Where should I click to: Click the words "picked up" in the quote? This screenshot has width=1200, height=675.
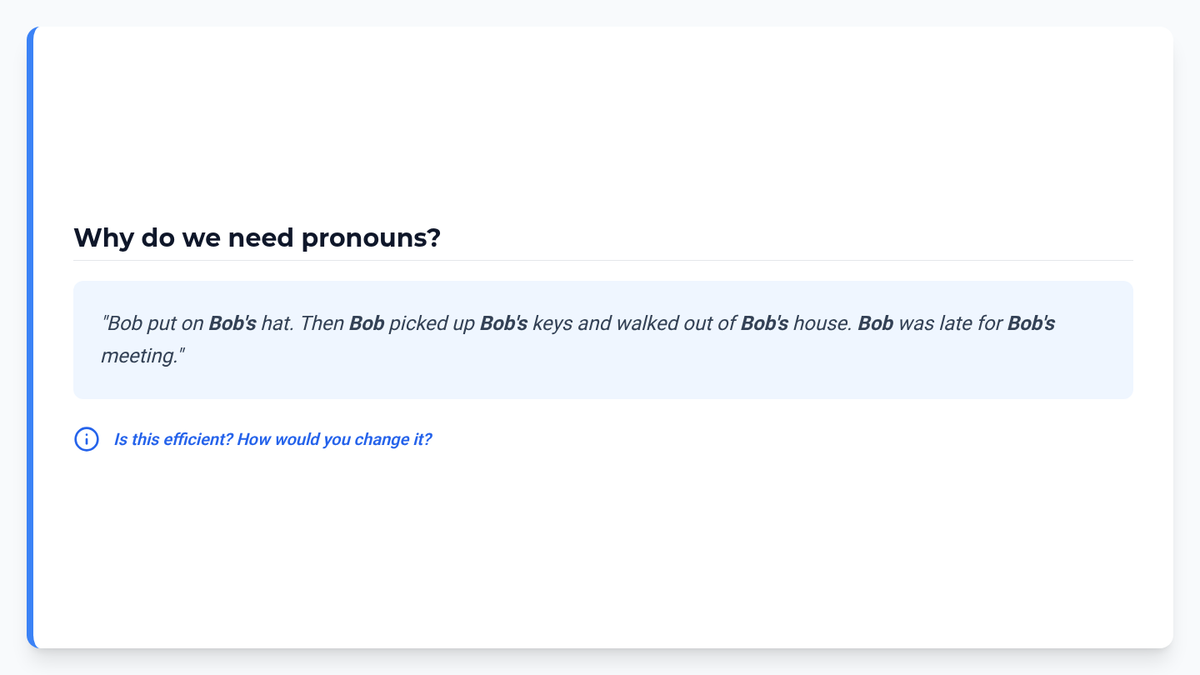(432, 324)
